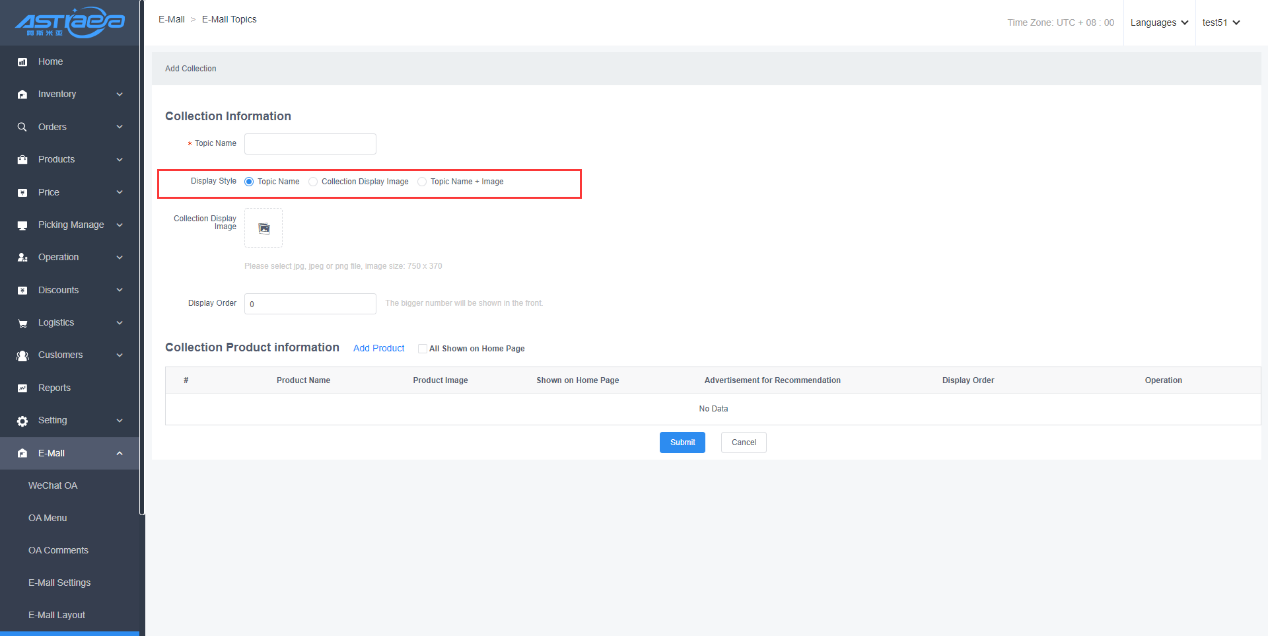Screen dimensions: 1268x636
Task: Click the Home icon in sidebar
Action: pyautogui.click(x=22, y=62)
